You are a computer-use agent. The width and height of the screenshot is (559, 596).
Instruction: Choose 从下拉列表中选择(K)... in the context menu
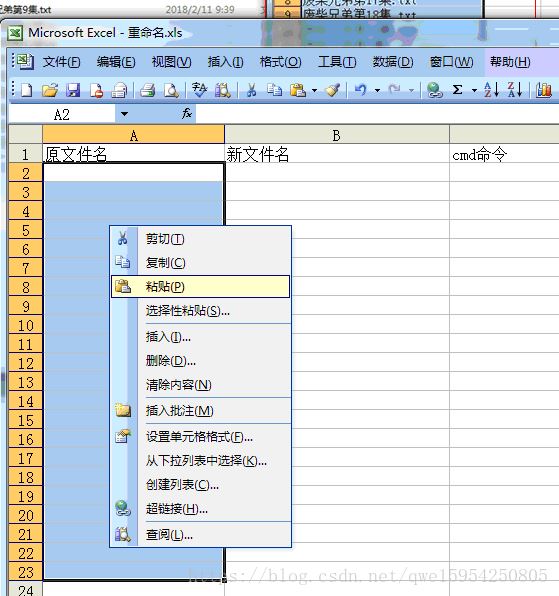pos(201,461)
